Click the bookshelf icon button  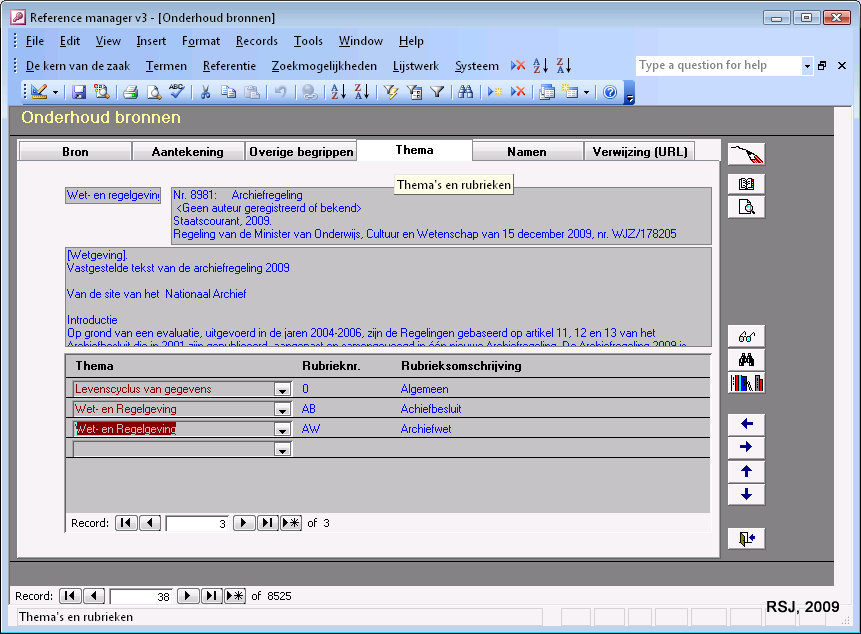(746, 383)
